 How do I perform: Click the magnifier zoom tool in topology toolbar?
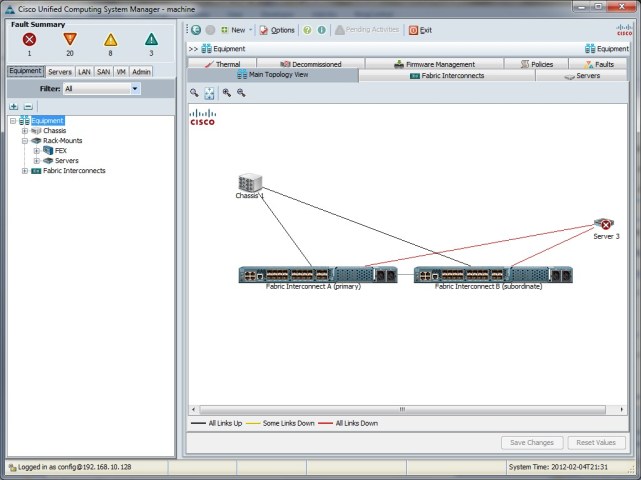pyautogui.click(x=194, y=93)
